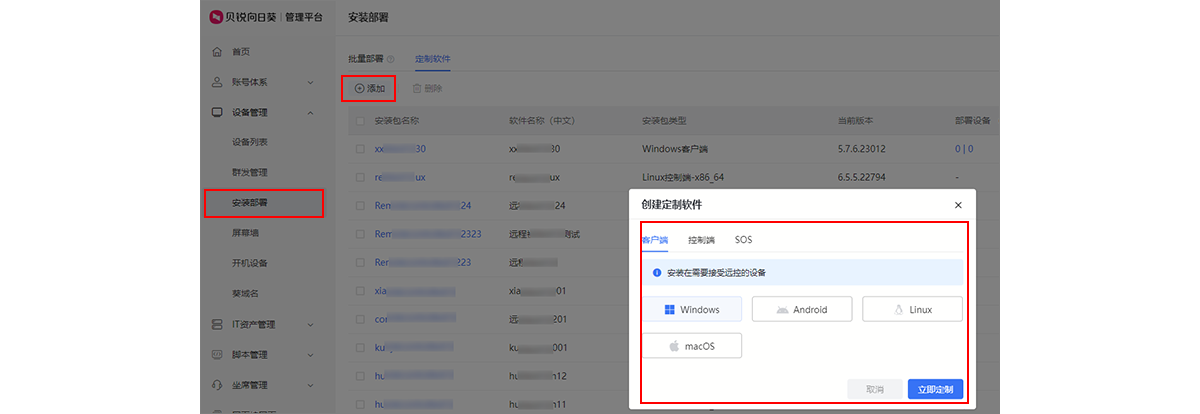Expand the 账号体系 chevron
Screen dimensions: 1200x414
point(310,82)
